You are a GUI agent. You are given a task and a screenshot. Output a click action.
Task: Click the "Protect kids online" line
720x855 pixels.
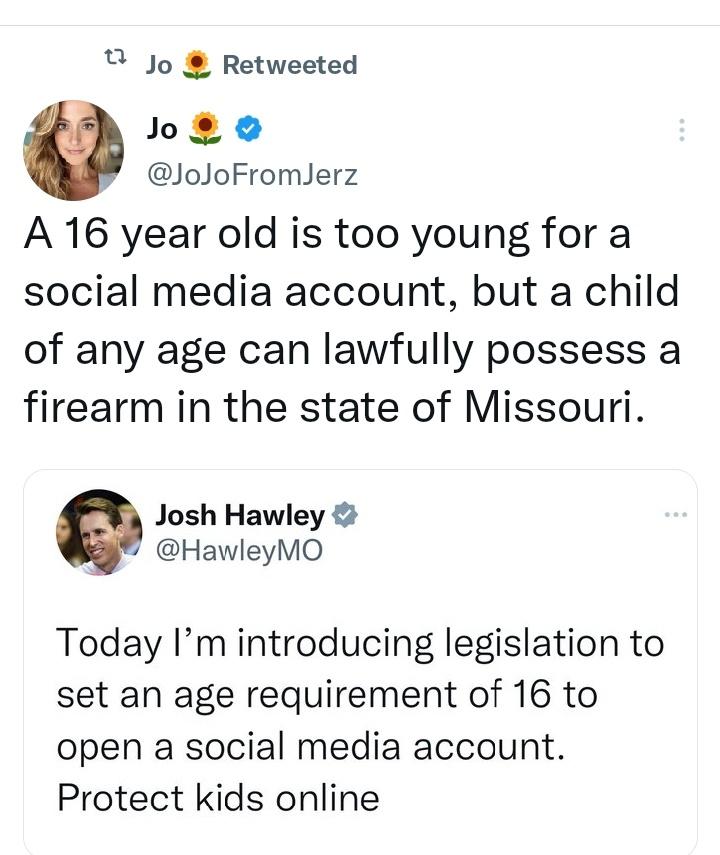(218, 798)
